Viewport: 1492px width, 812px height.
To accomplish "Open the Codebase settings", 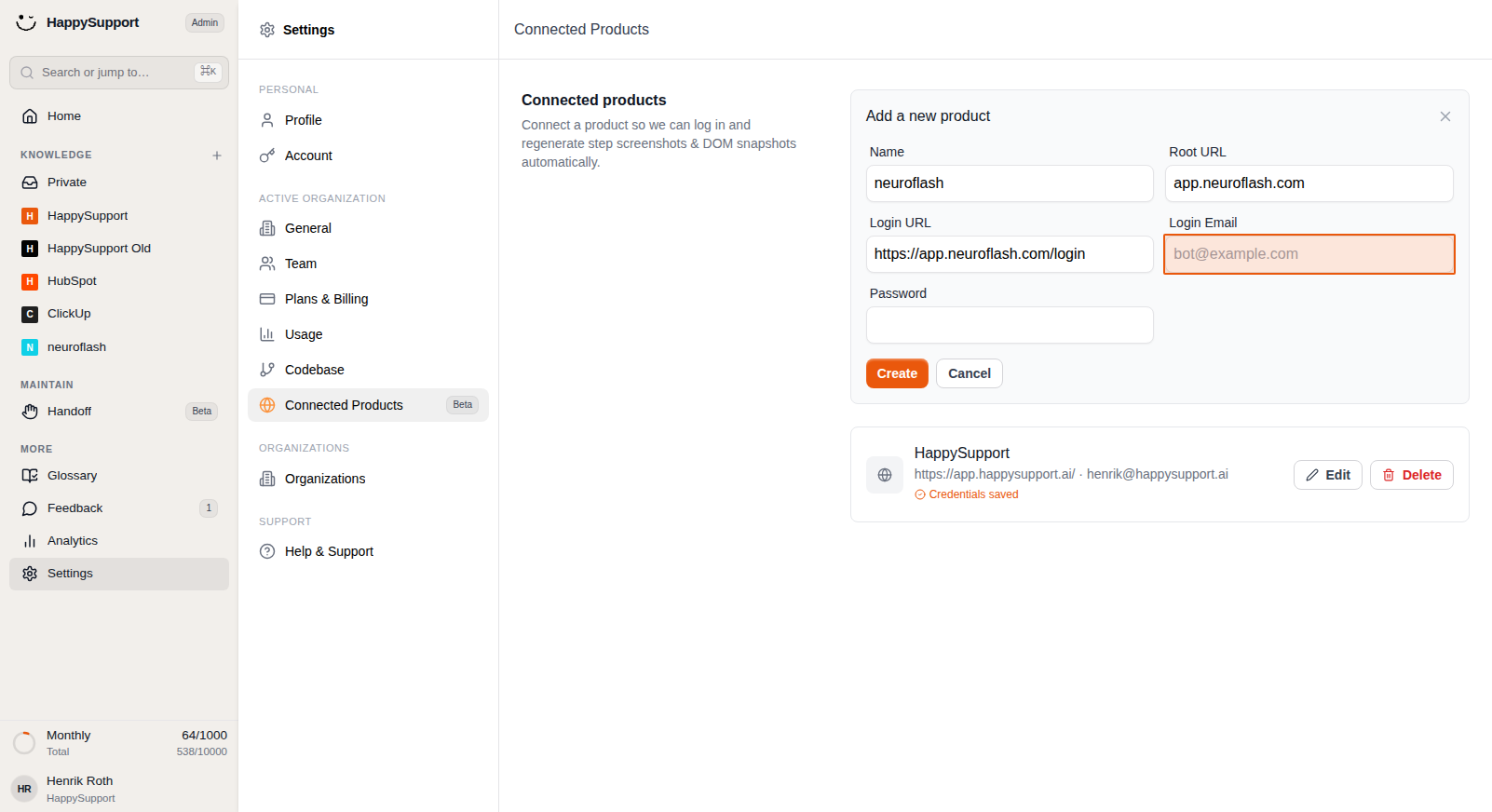I will pos(368,370).
